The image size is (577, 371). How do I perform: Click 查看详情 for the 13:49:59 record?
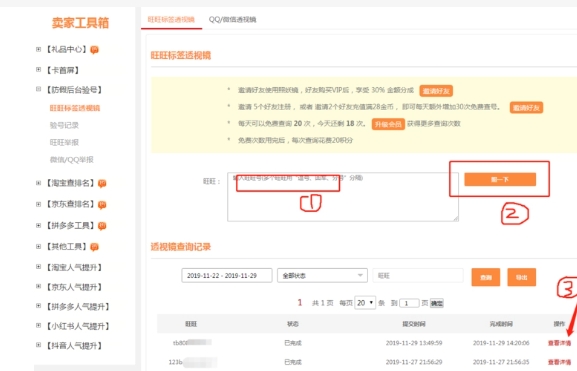pos(559,343)
